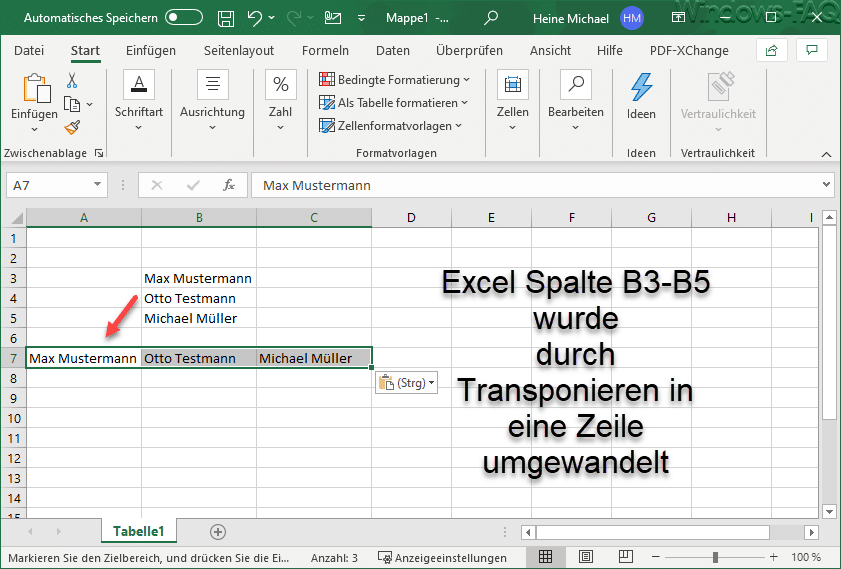Screen dimensions: 841x569
Task: Open the Undo history dropdown arrow
Action: 272,18
